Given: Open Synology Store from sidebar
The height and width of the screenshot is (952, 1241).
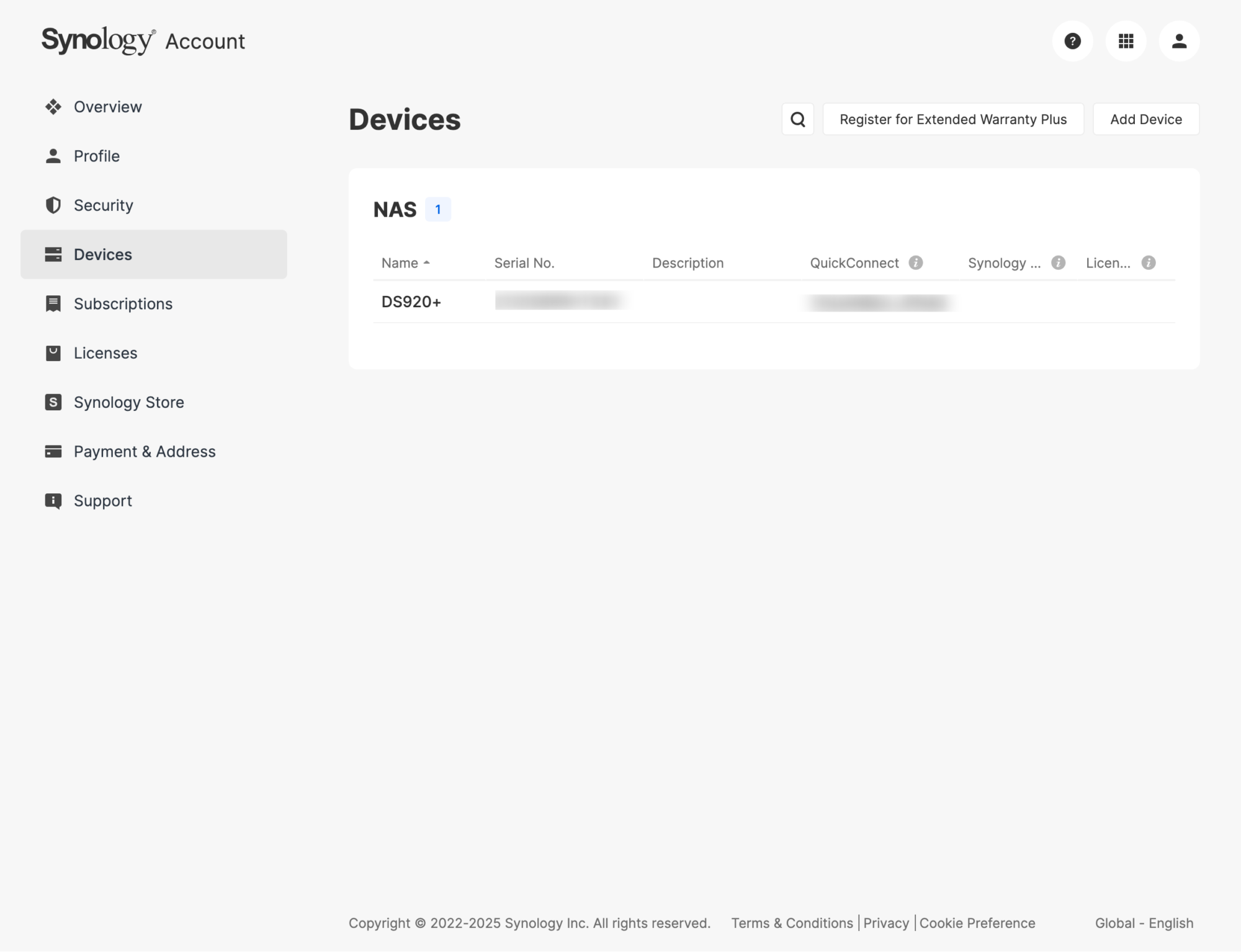Looking at the screenshot, I should point(128,402).
